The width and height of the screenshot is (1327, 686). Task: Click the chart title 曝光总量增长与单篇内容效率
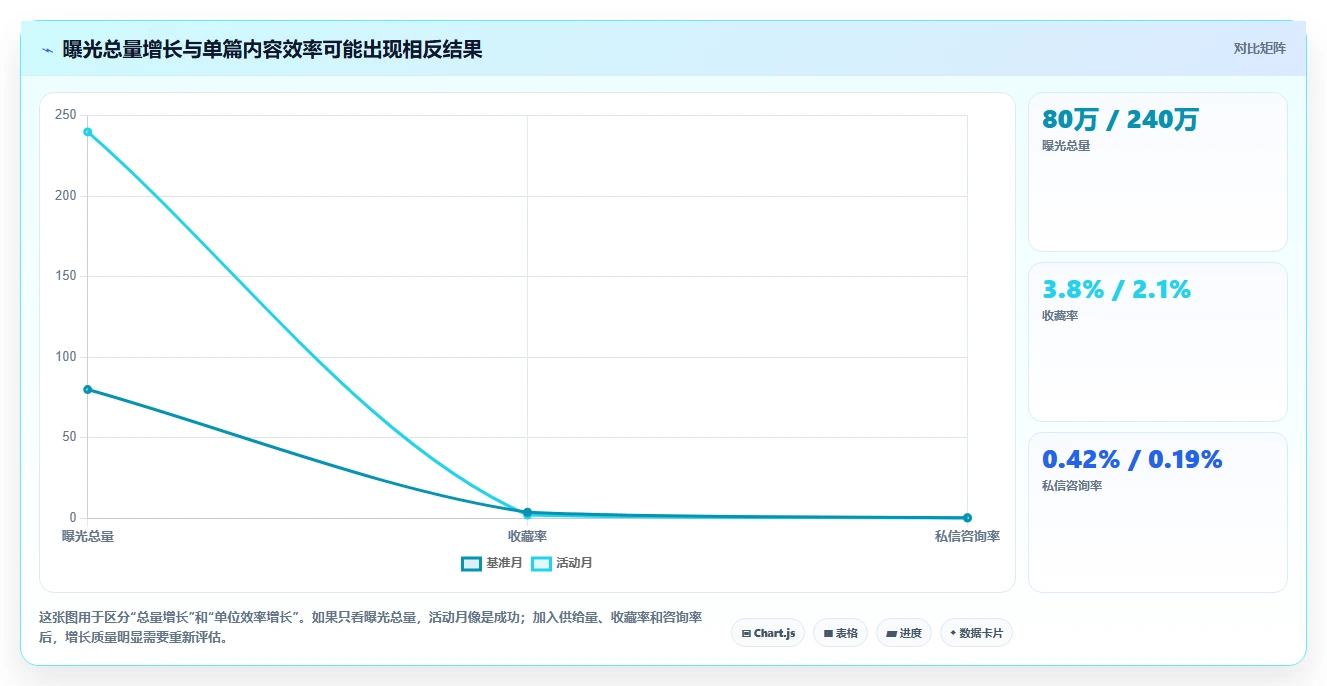(272, 50)
